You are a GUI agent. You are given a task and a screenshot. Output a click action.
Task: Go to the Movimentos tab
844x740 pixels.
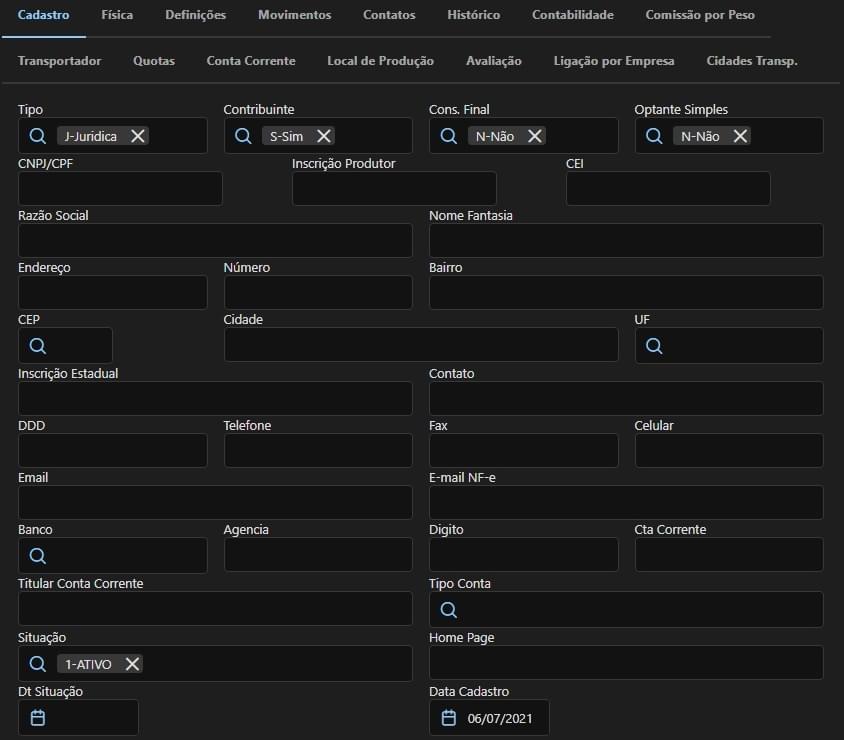point(294,15)
